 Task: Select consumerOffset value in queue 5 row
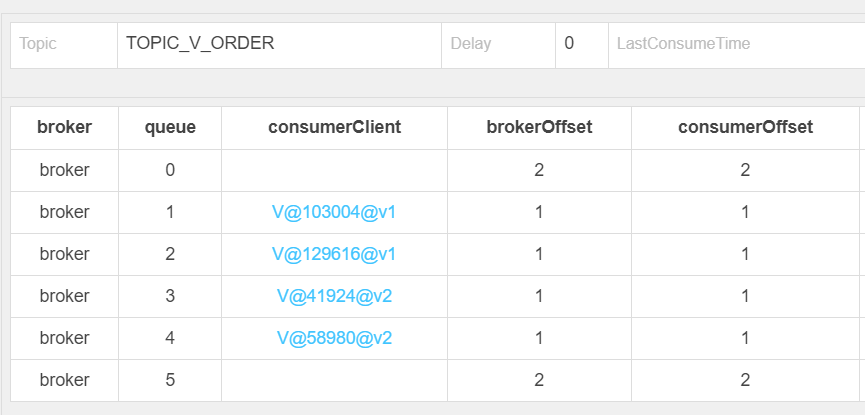click(x=745, y=380)
